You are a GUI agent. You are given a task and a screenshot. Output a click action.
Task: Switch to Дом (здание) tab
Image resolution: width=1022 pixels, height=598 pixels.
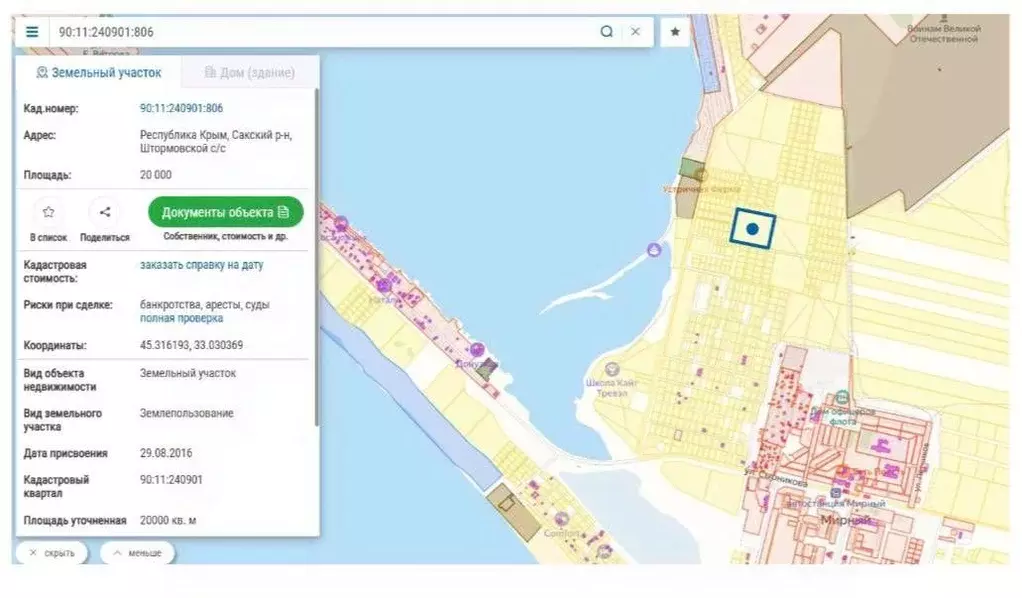(250, 72)
